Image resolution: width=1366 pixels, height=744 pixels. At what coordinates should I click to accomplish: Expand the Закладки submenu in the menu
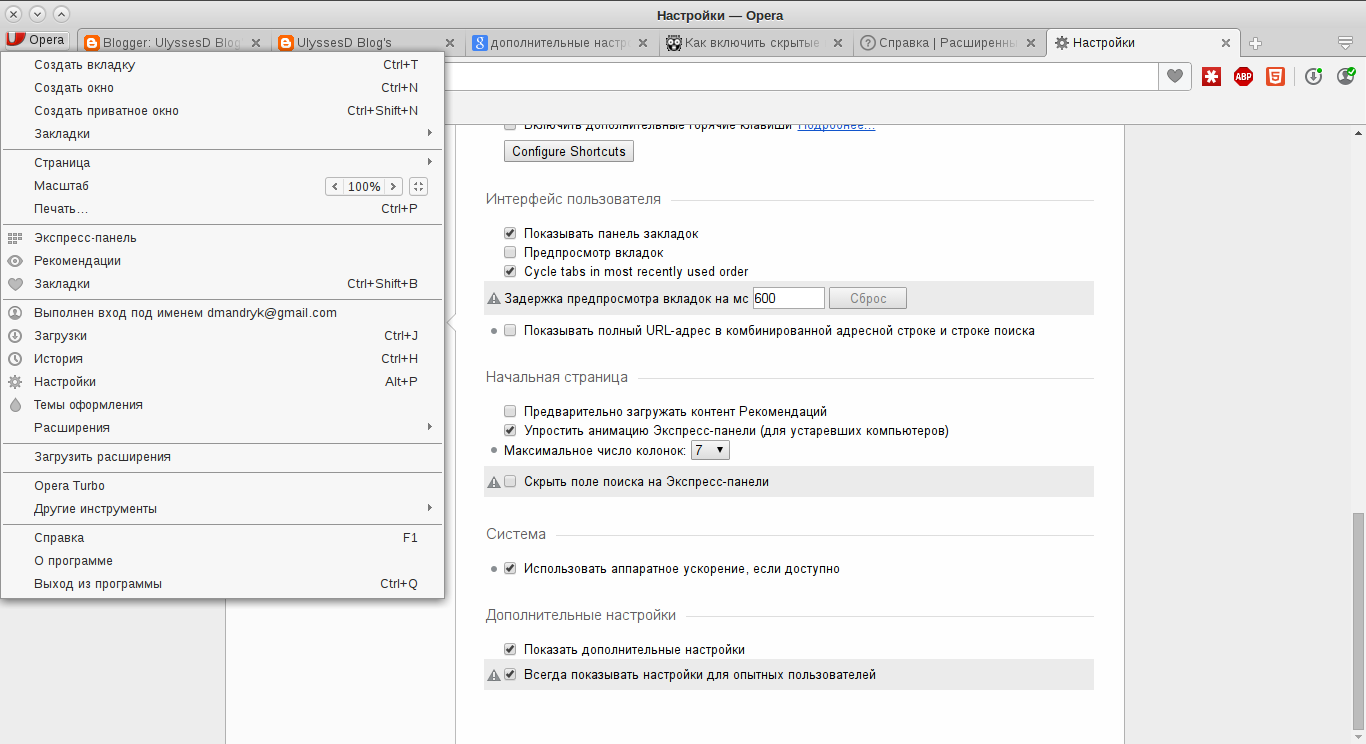click(62, 133)
